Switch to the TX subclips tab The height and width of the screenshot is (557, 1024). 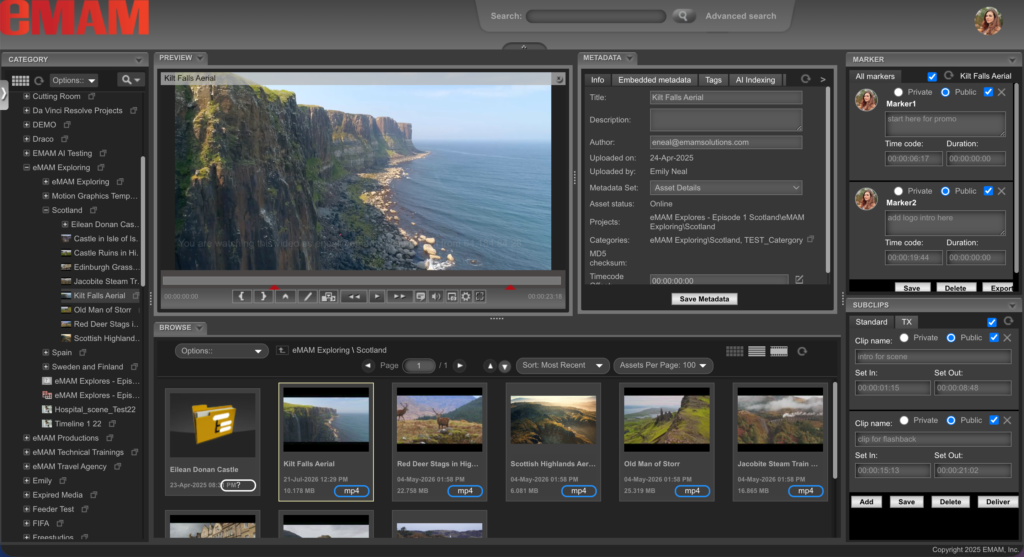906,322
